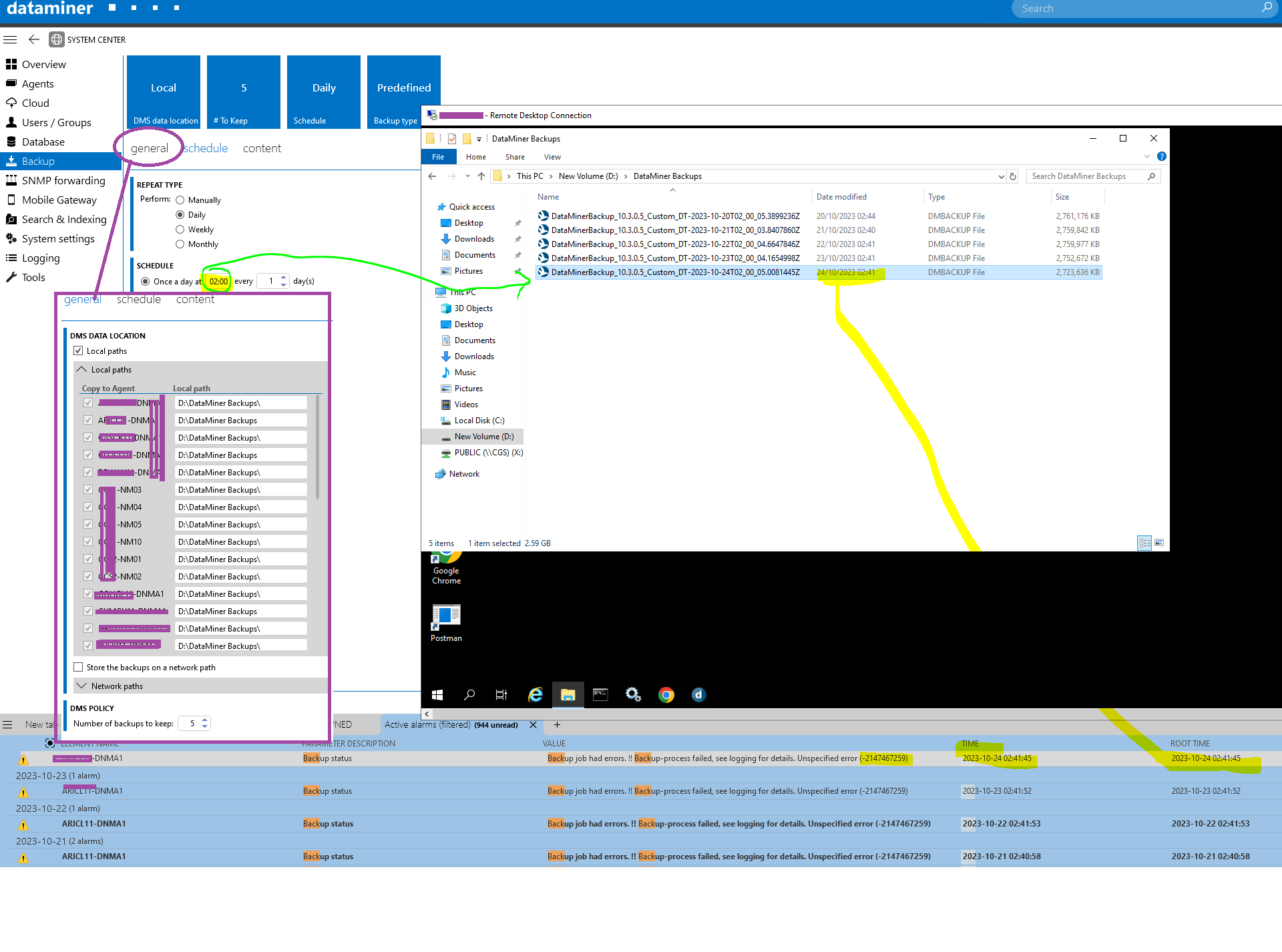Click the Local paths list scrollbar

click(x=317, y=447)
